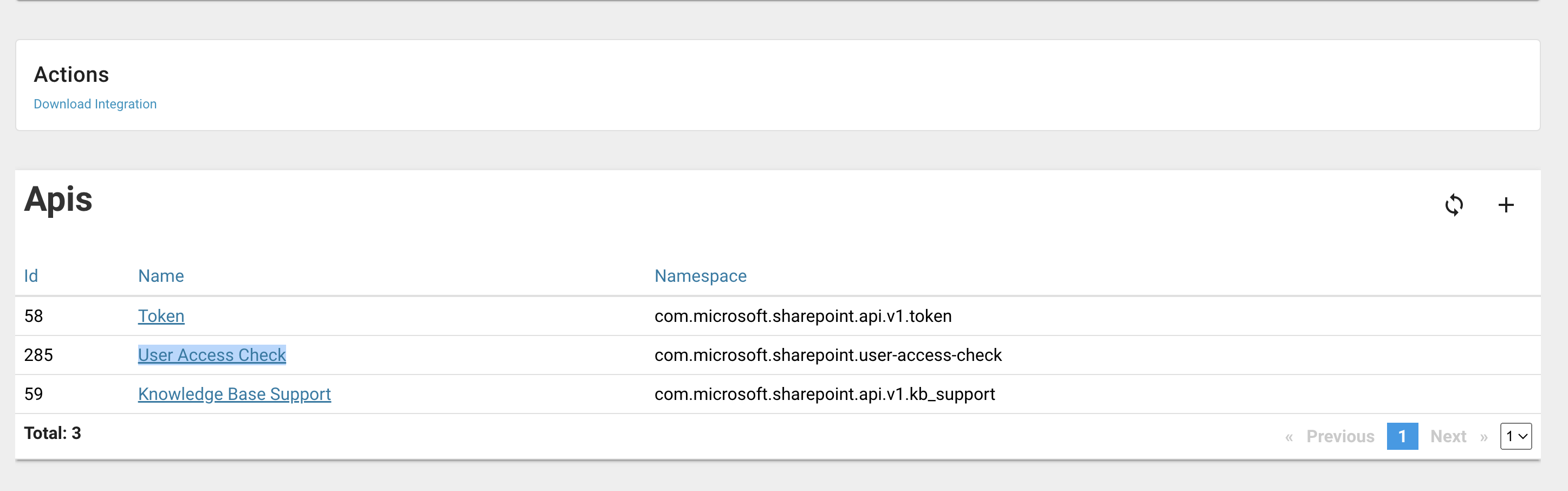Open the User Access Check API
The image size is (1568, 491).
[212, 355]
